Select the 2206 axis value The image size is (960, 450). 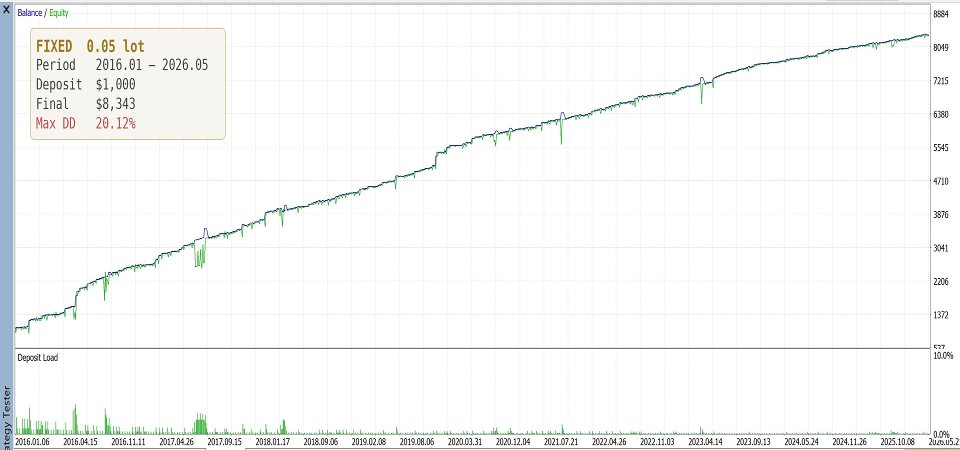[940, 282]
